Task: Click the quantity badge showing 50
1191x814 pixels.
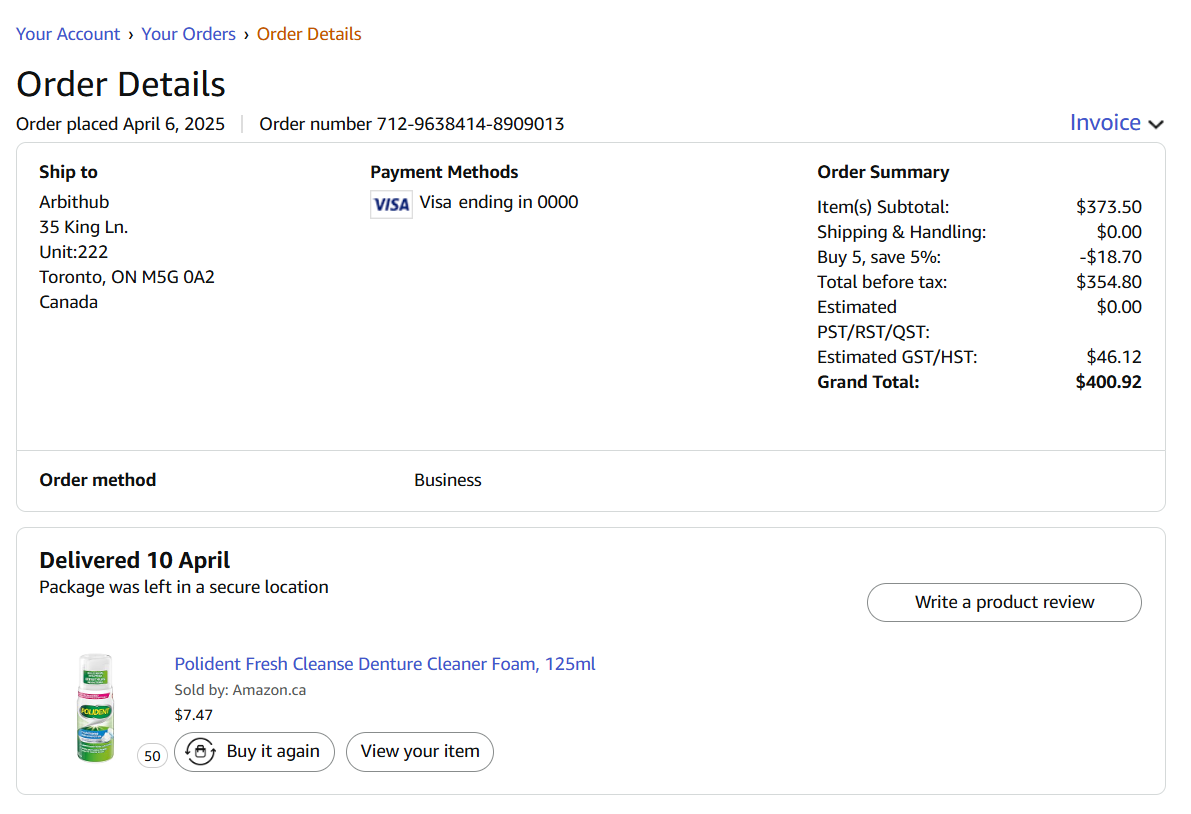Action: coord(152,755)
